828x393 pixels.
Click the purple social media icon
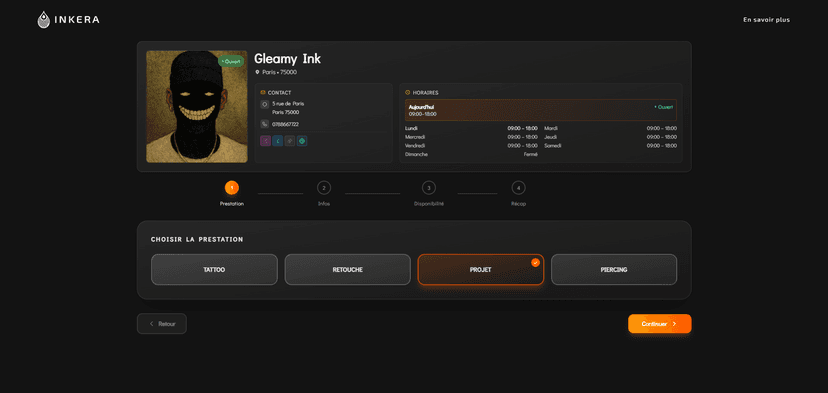point(265,141)
